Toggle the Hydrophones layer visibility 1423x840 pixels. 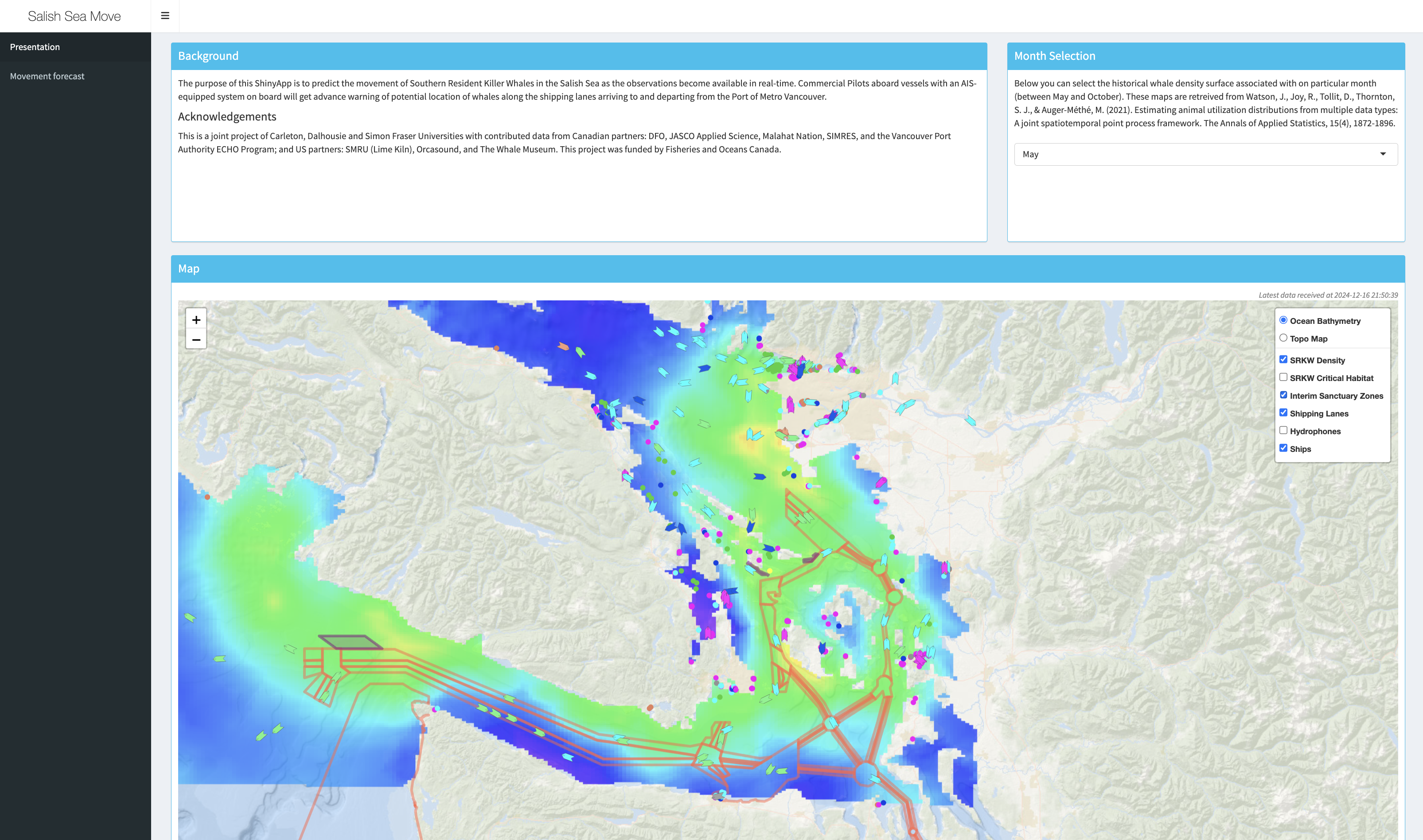click(x=1283, y=430)
